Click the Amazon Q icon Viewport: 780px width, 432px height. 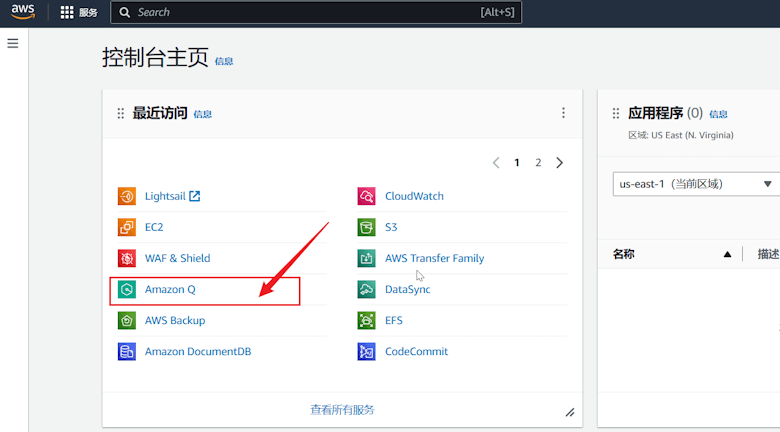coord(127,289)
